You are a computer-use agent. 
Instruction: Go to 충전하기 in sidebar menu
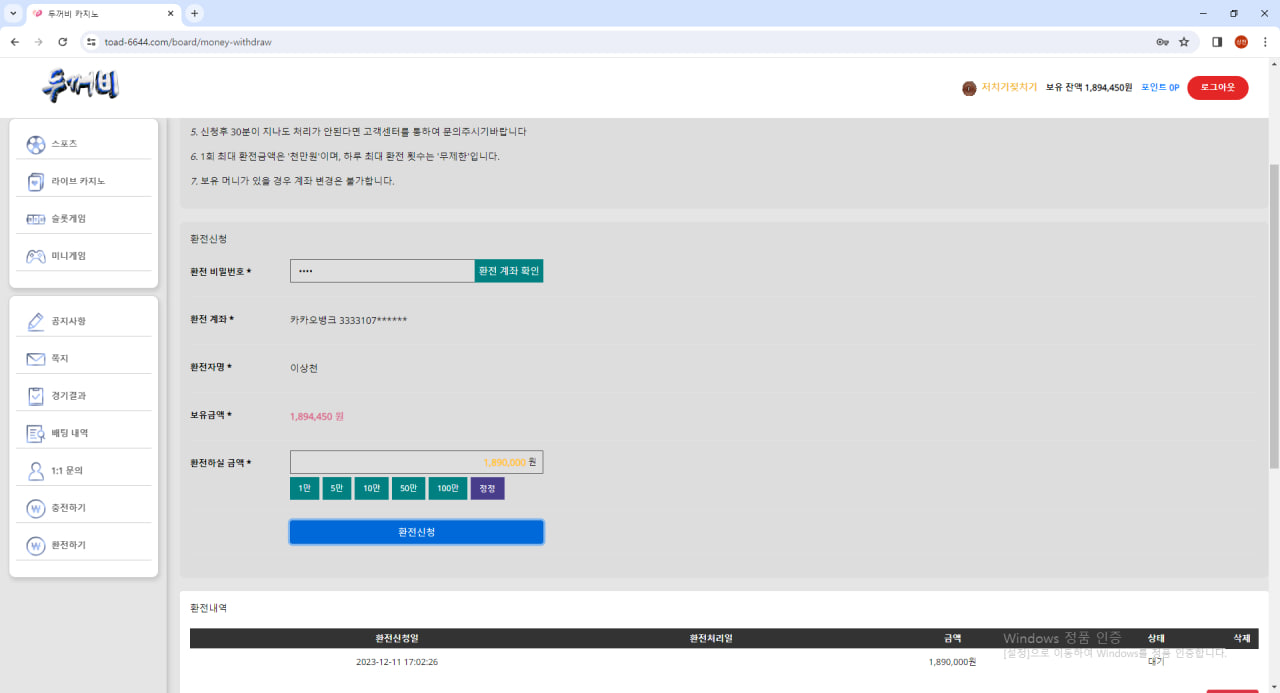click(68, 508)
